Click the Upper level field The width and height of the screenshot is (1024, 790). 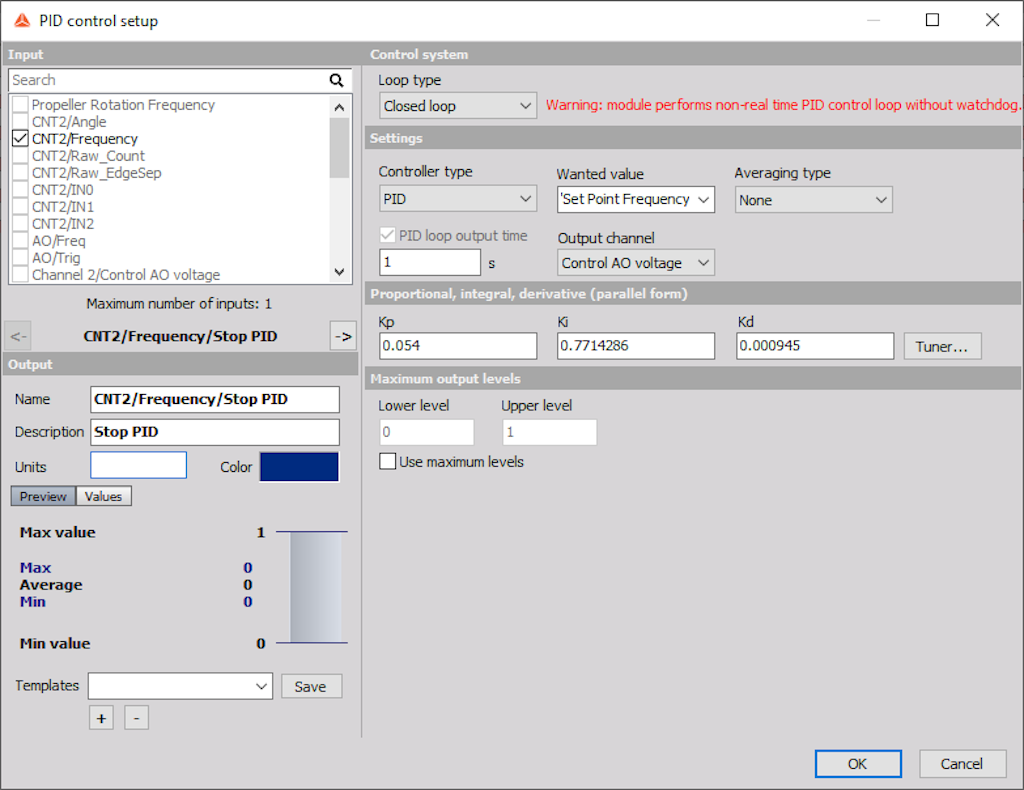549,432
